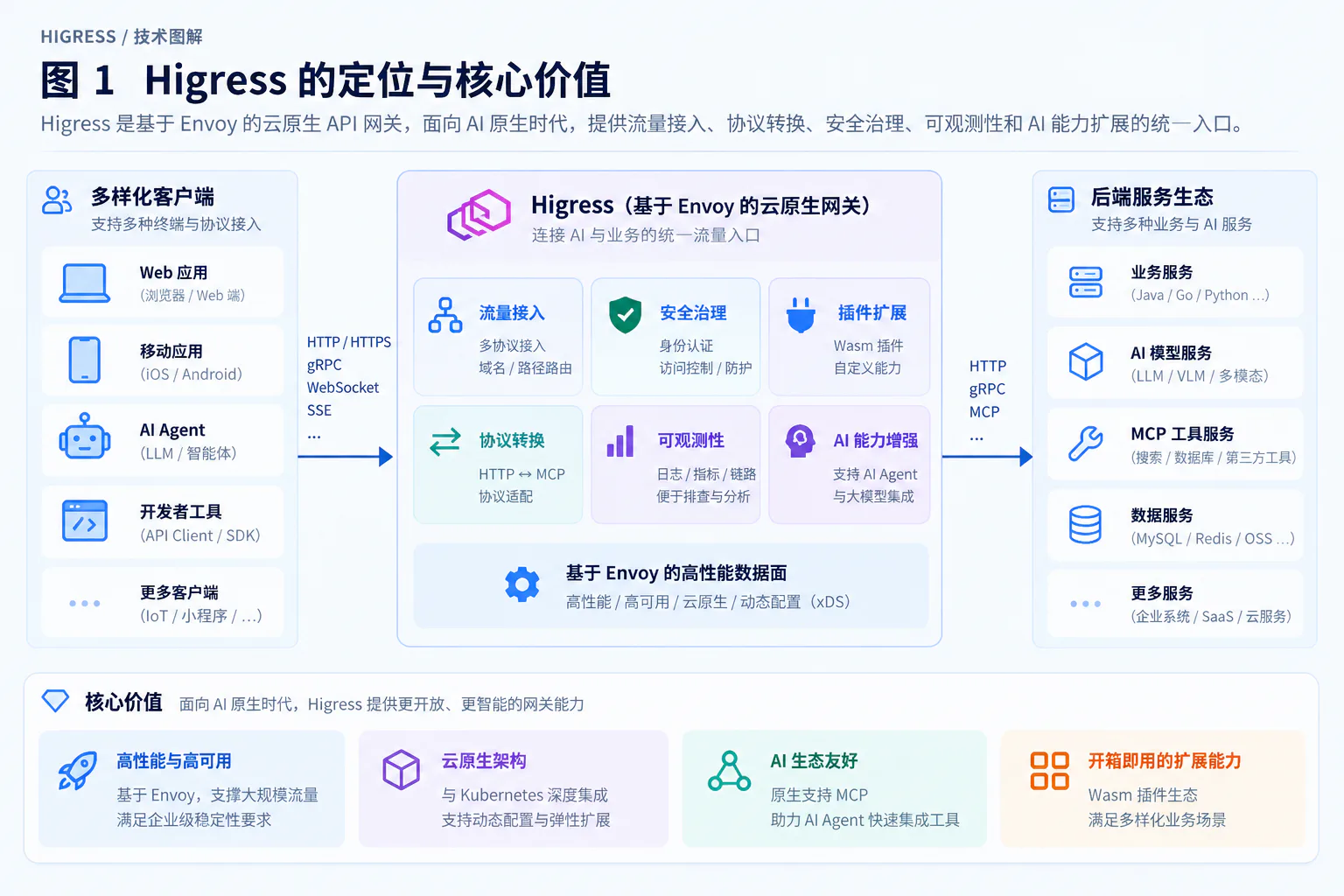Click the protocol label 'SSE'
This screenshot has height=896, width=1344.
pos(319,410)
